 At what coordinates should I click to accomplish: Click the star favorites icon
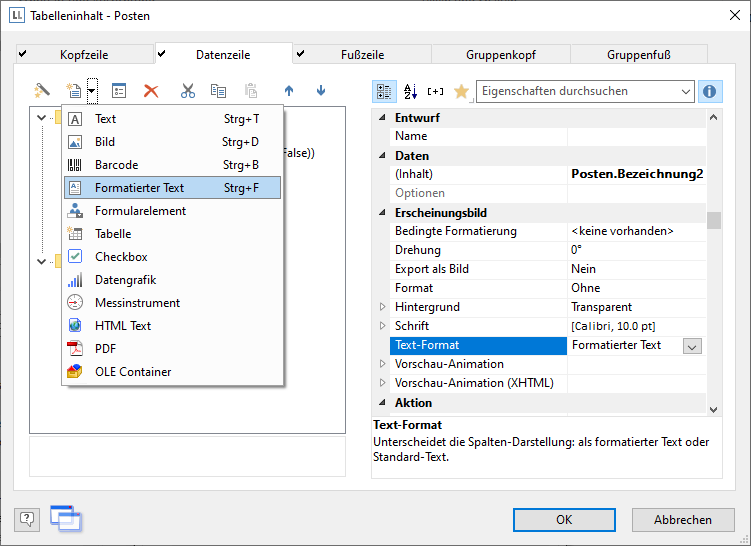460,91
